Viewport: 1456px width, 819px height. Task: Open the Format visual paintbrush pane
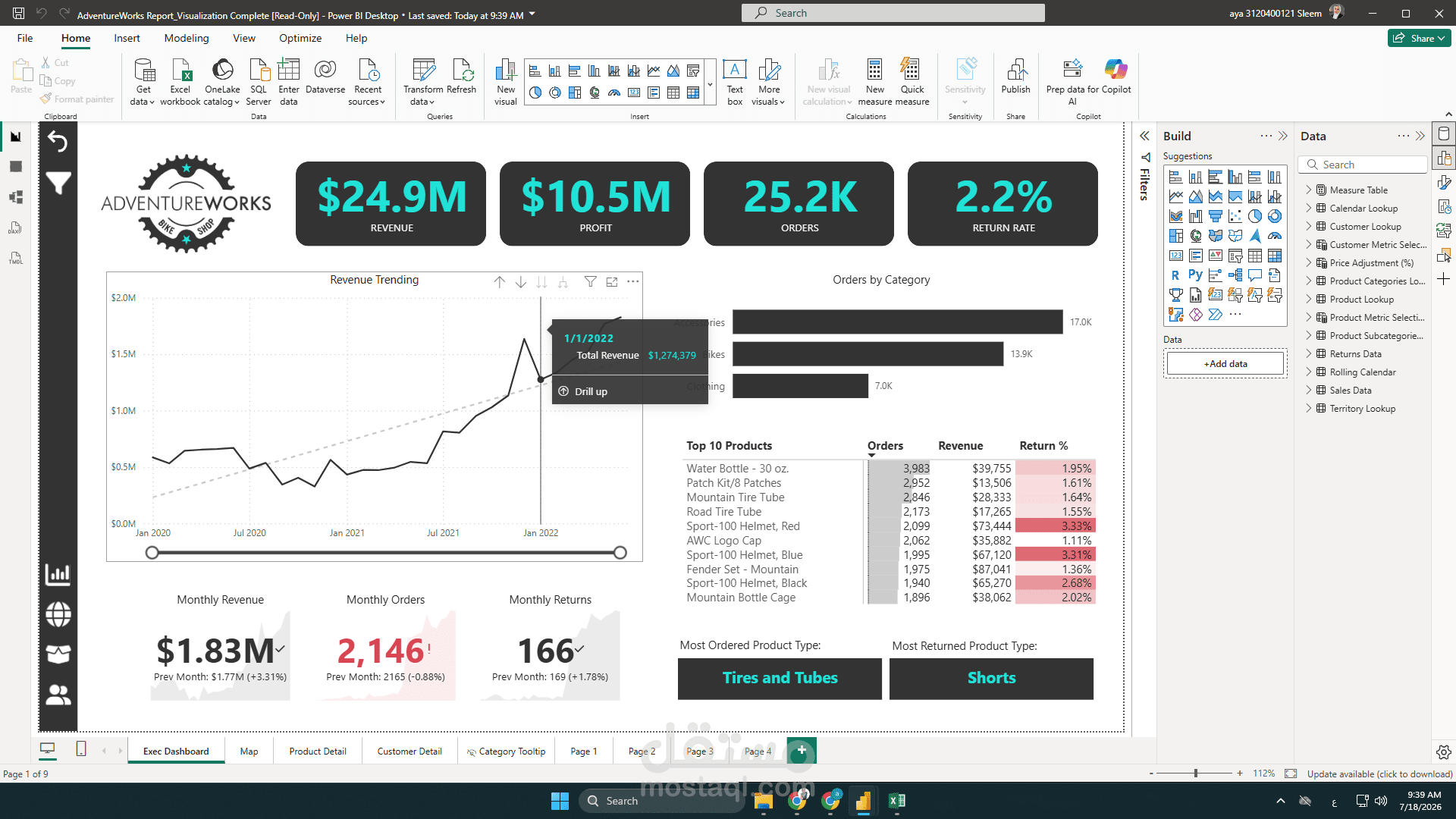[x=1444, y=182]
